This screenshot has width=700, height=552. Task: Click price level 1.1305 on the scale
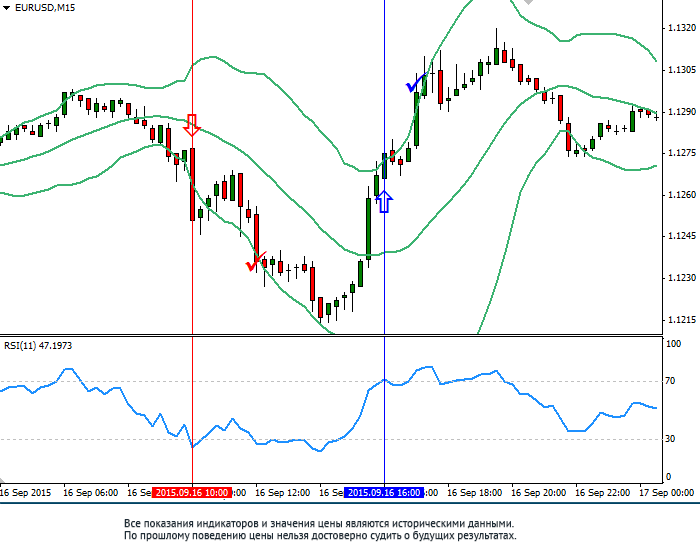point(682,70)
